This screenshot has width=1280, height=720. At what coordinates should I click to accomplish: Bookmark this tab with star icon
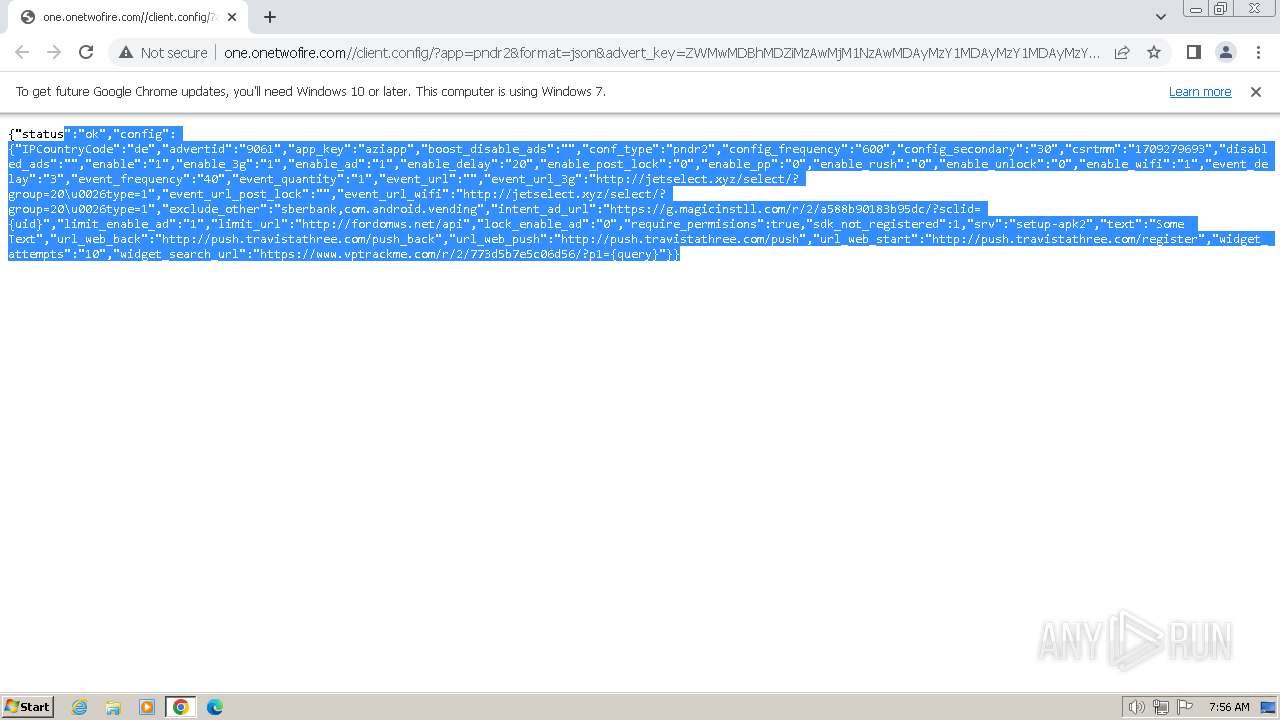pos(1154,52)
